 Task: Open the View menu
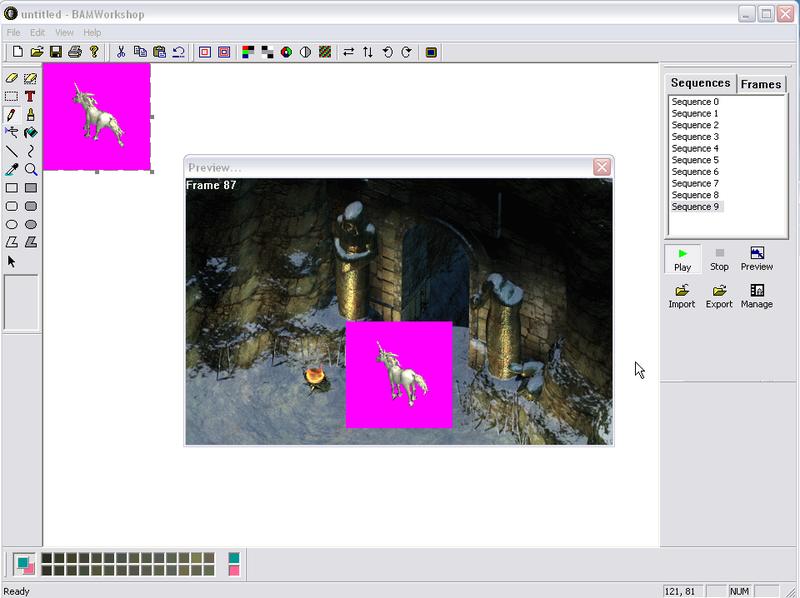tap(64, 32)
